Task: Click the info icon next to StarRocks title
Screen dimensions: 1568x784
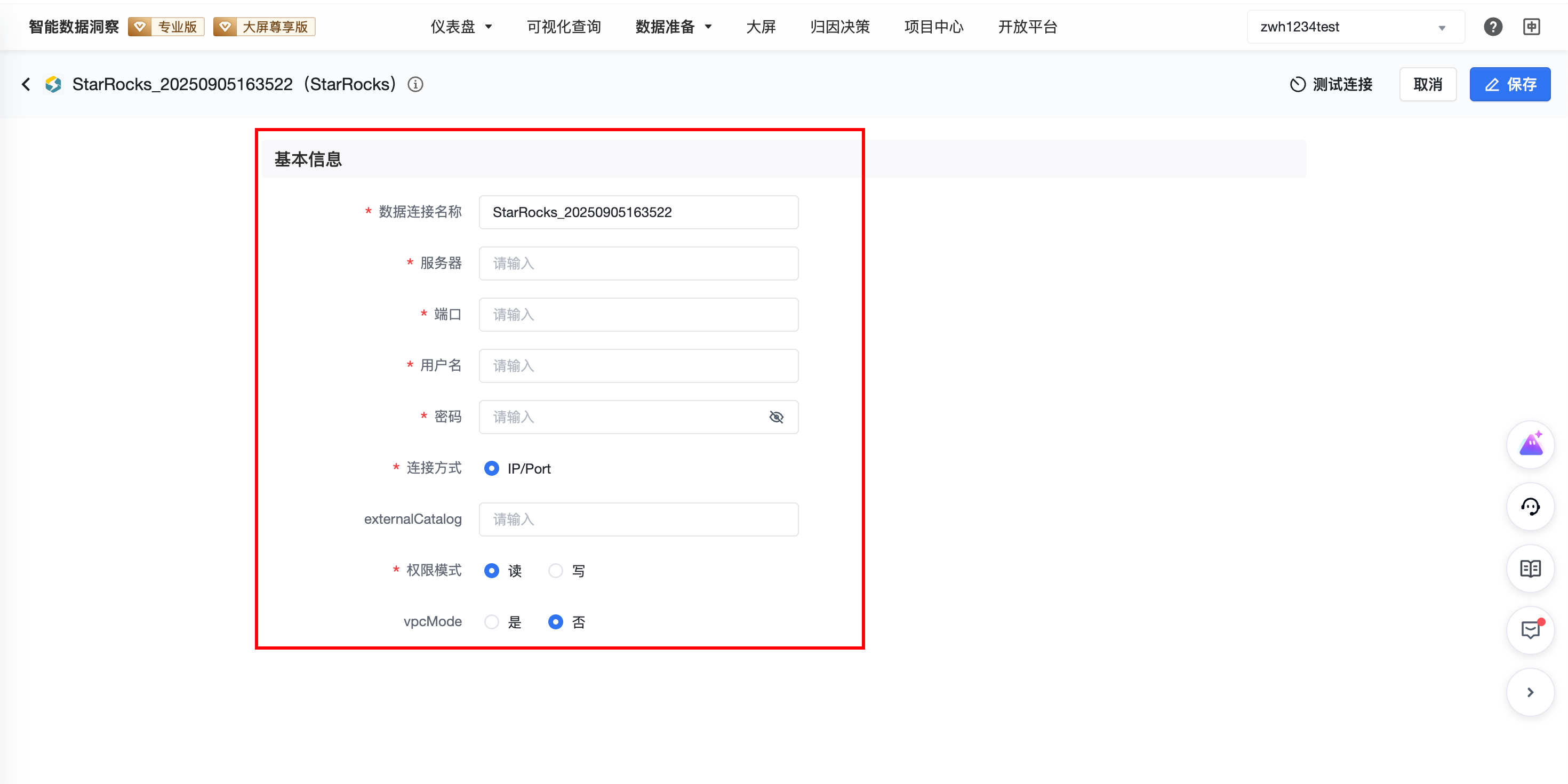Action: 415,84
